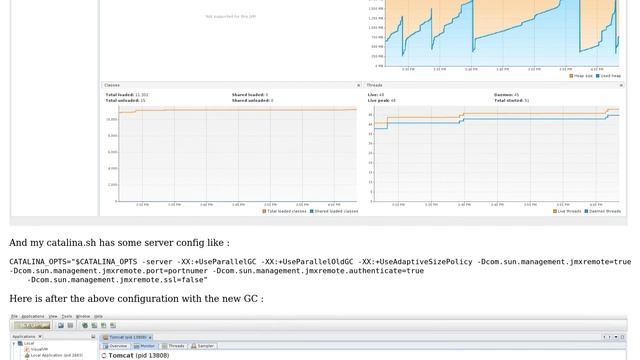Click "Here is after the above configuration" sentence

coord(136,298)
